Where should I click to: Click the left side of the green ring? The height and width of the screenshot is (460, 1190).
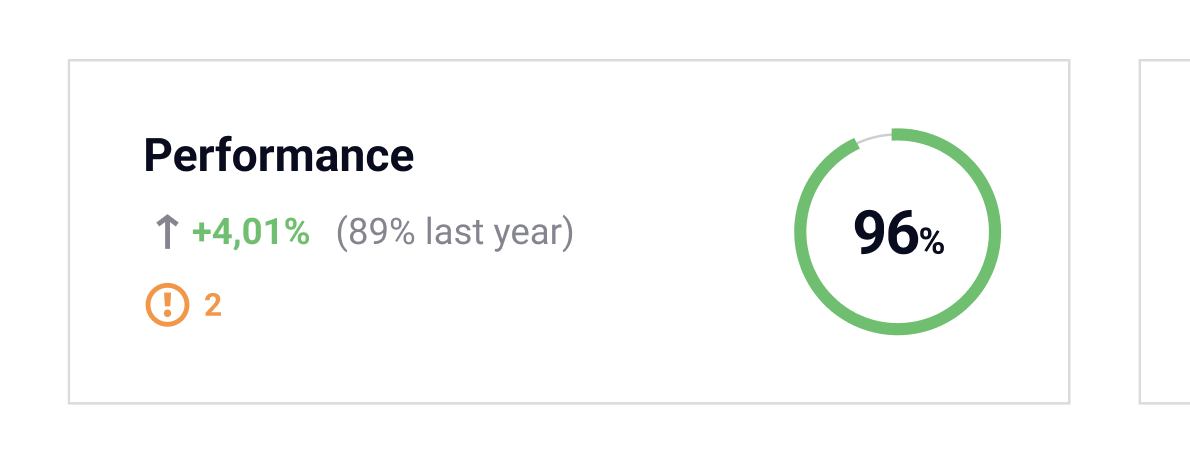[800, 232]
